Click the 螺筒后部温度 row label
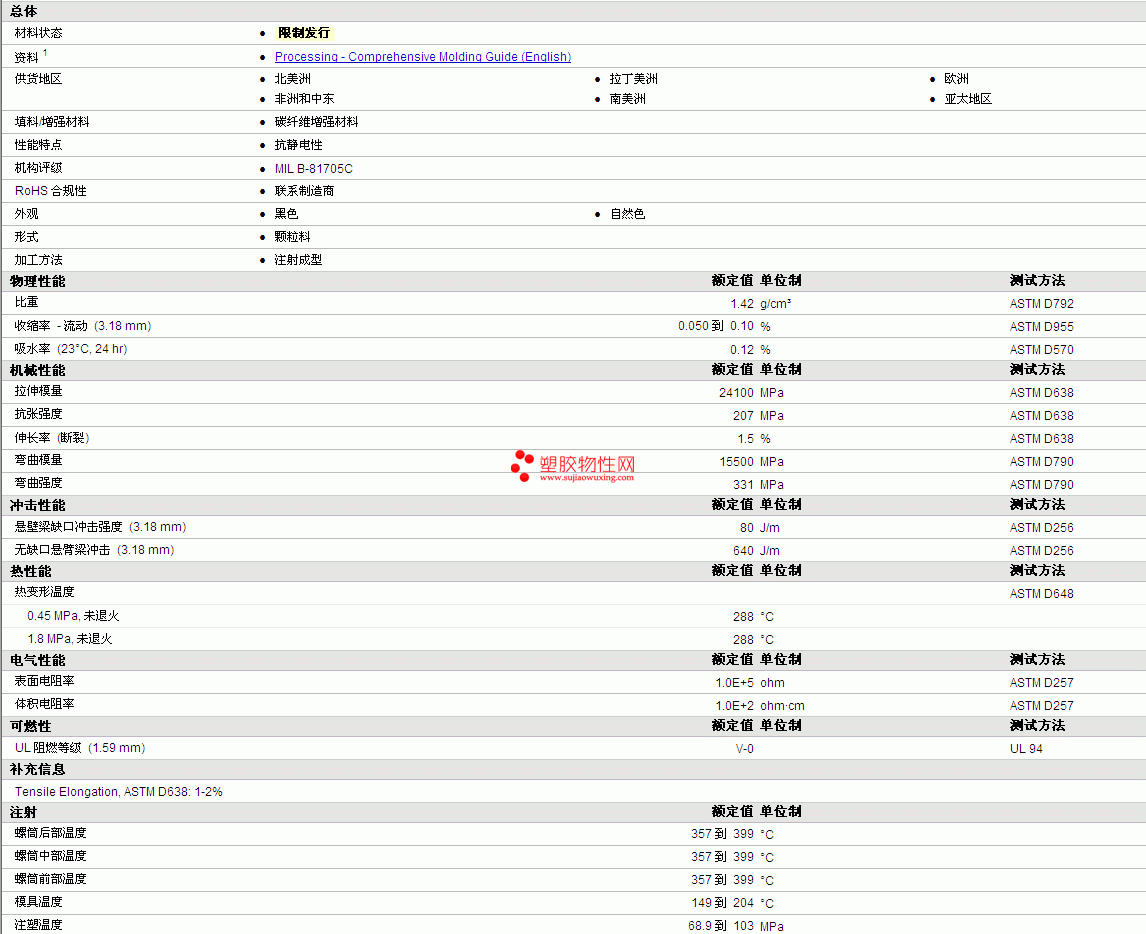 50,832
